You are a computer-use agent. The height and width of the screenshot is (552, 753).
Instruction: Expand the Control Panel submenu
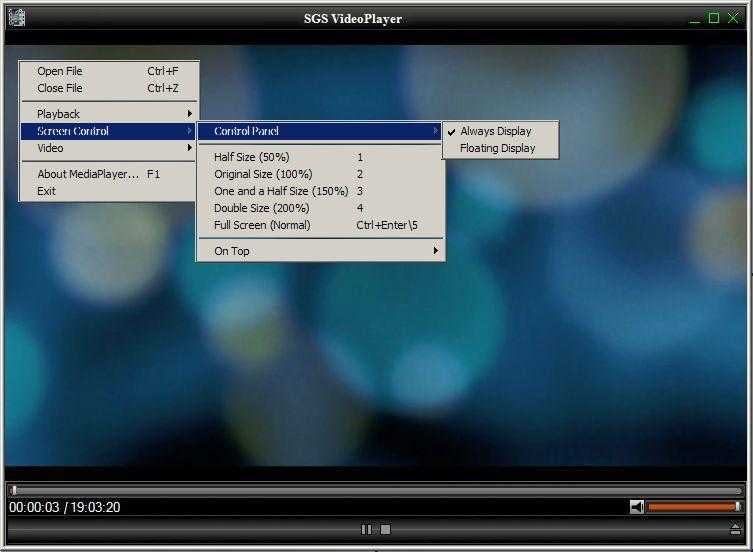(320, 131)
